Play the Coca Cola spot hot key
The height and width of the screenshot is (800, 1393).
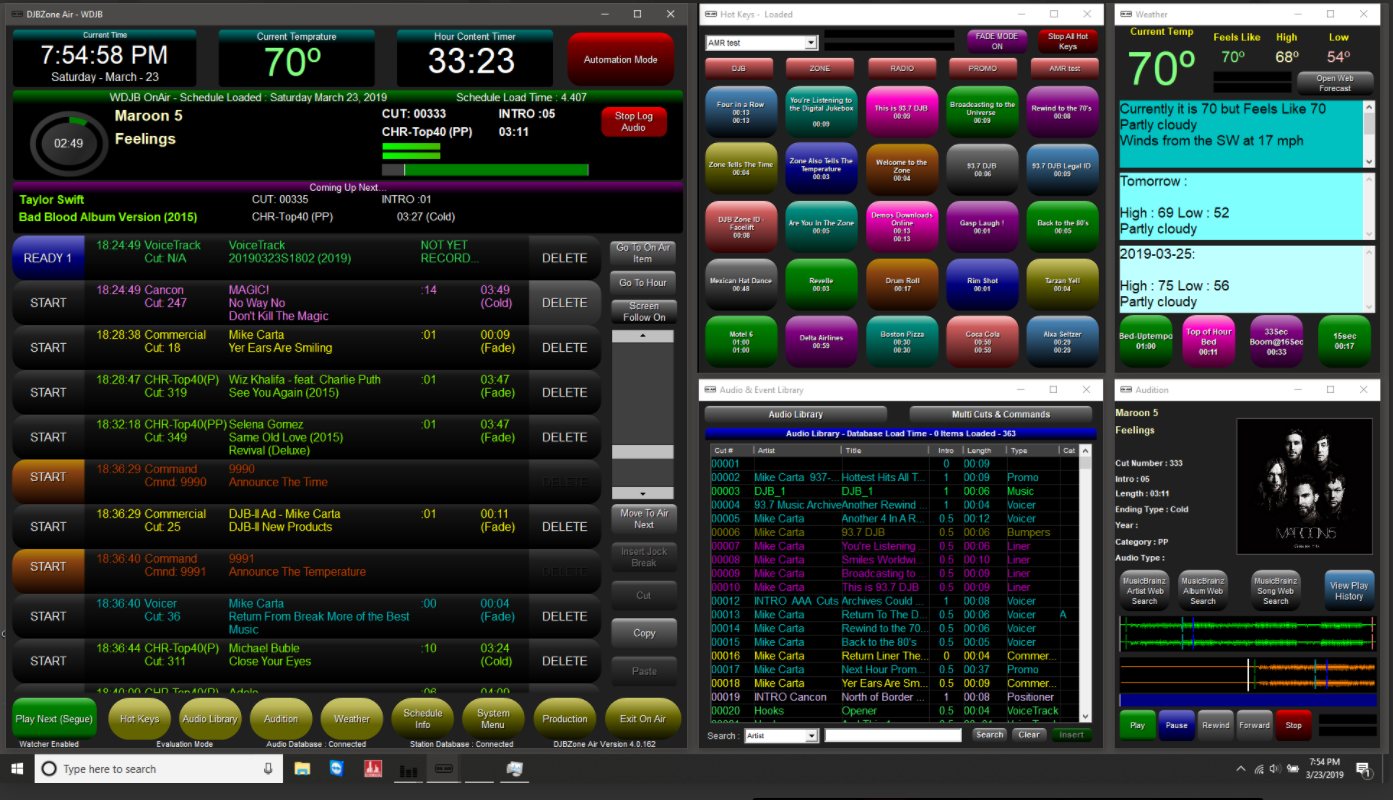click(982, 339)
